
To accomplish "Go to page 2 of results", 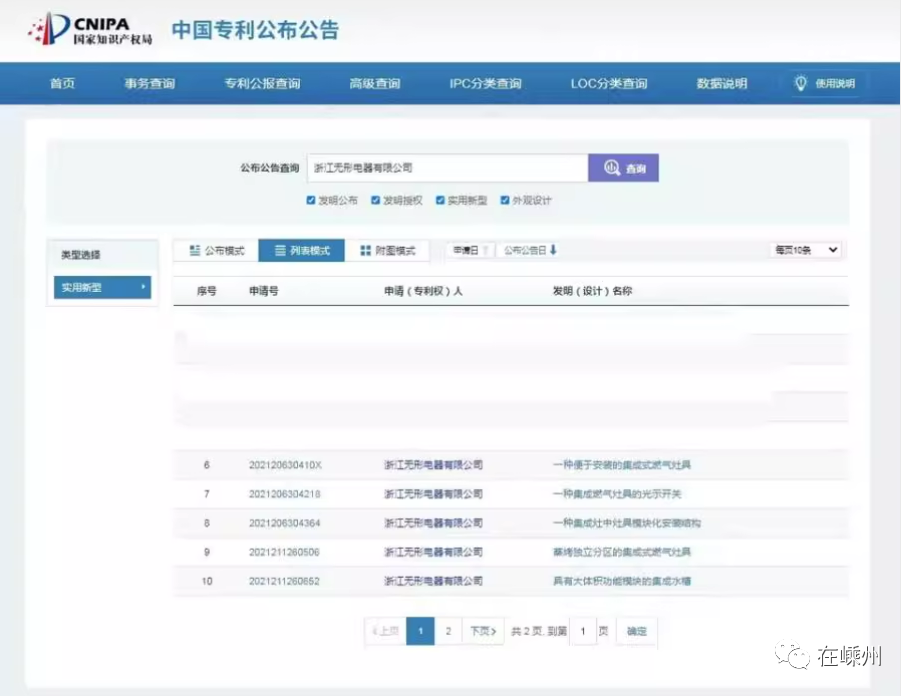I will click(448, 631).
